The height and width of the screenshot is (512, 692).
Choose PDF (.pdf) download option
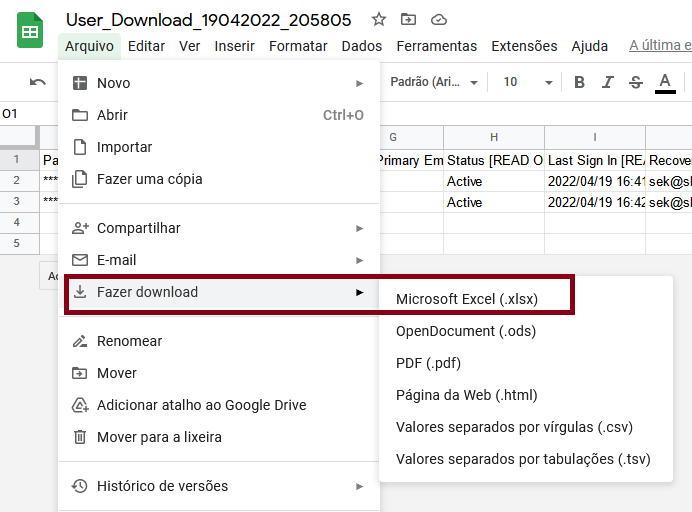(428, 363)
